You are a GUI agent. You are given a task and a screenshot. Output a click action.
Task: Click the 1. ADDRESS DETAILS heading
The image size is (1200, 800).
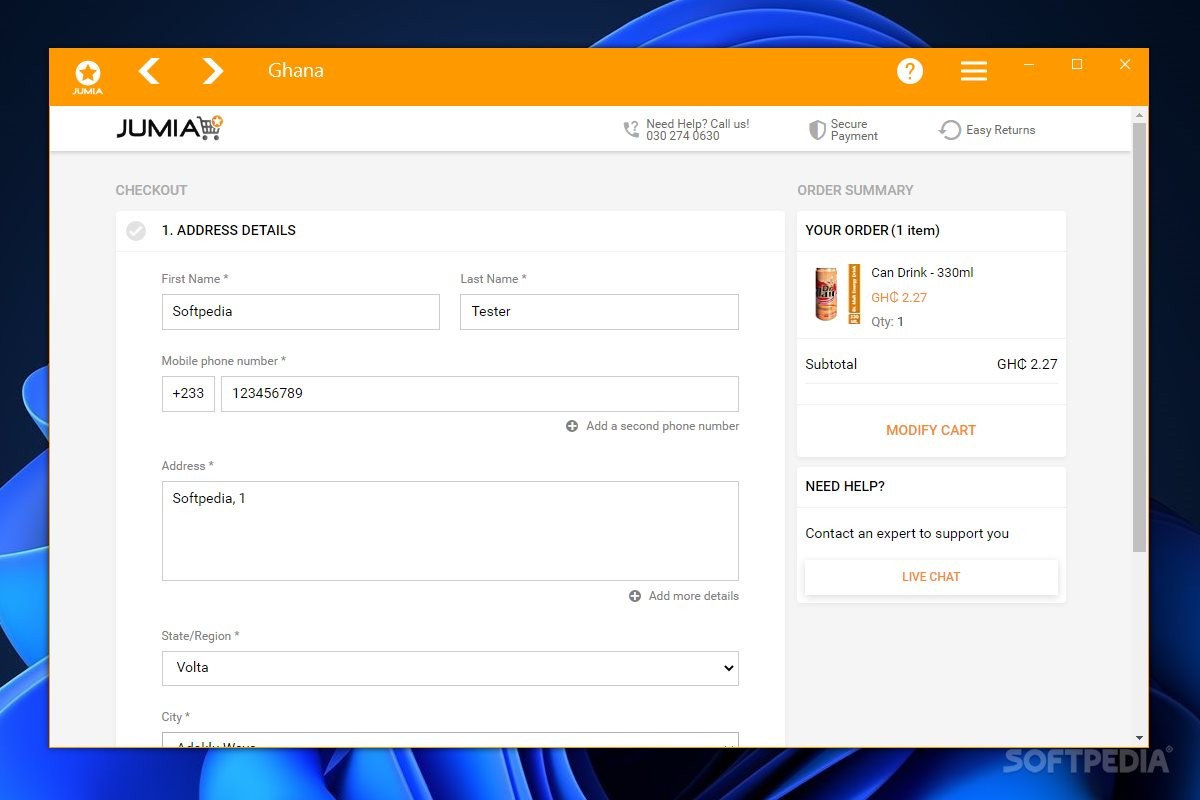click(x=229, y=230)
